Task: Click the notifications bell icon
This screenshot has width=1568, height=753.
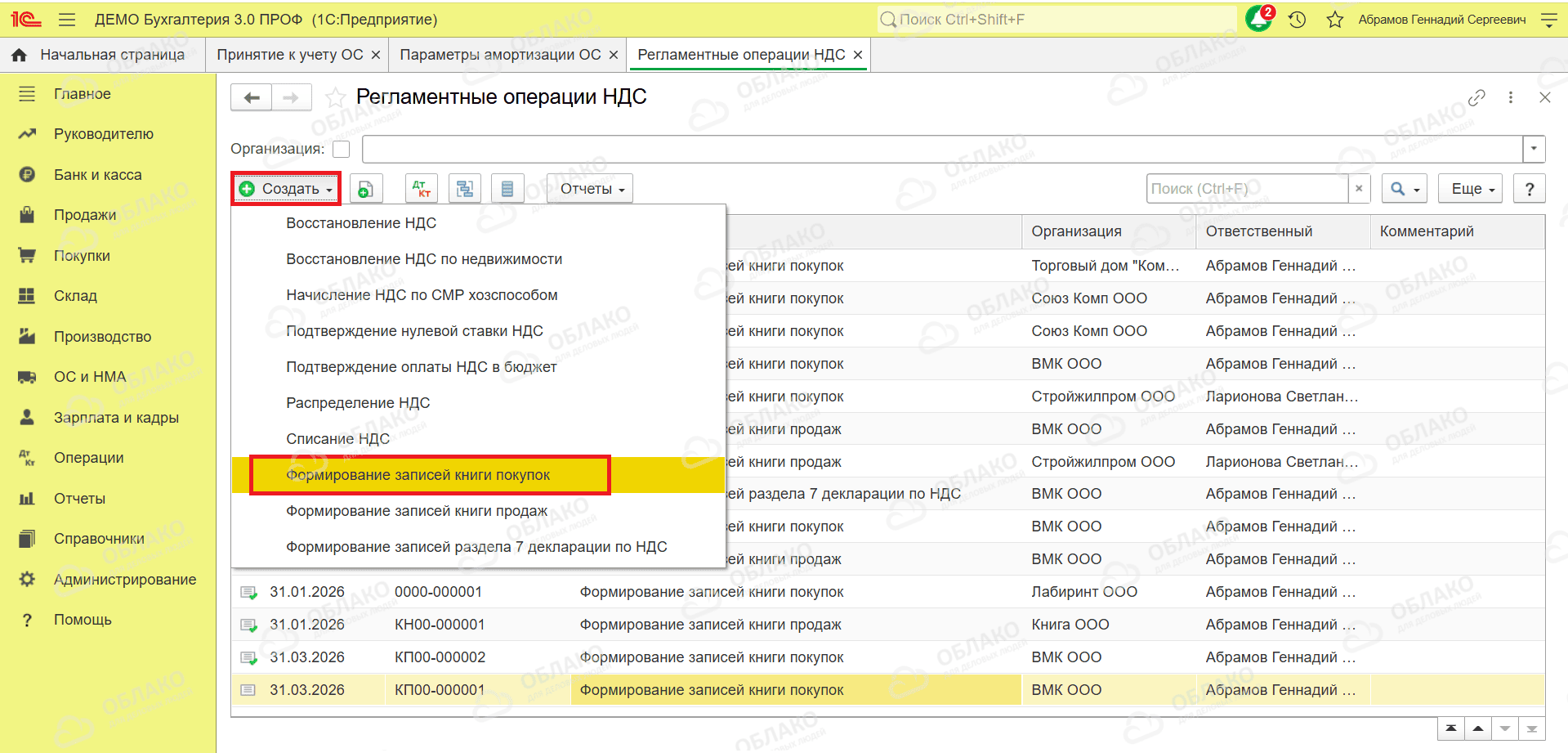Action: (x=1258, y=19)
